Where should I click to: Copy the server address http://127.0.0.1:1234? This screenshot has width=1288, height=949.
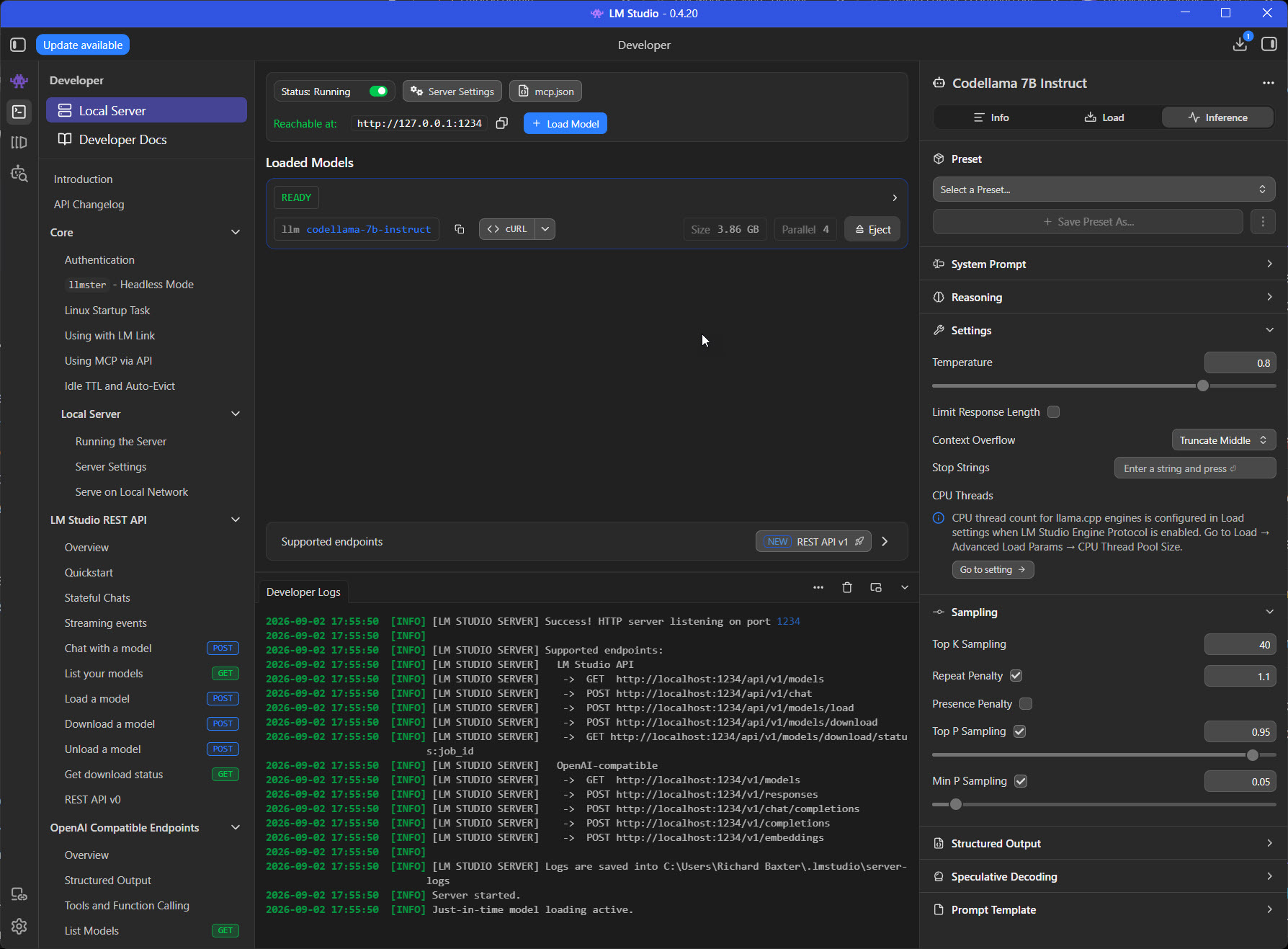coord(502,123)
